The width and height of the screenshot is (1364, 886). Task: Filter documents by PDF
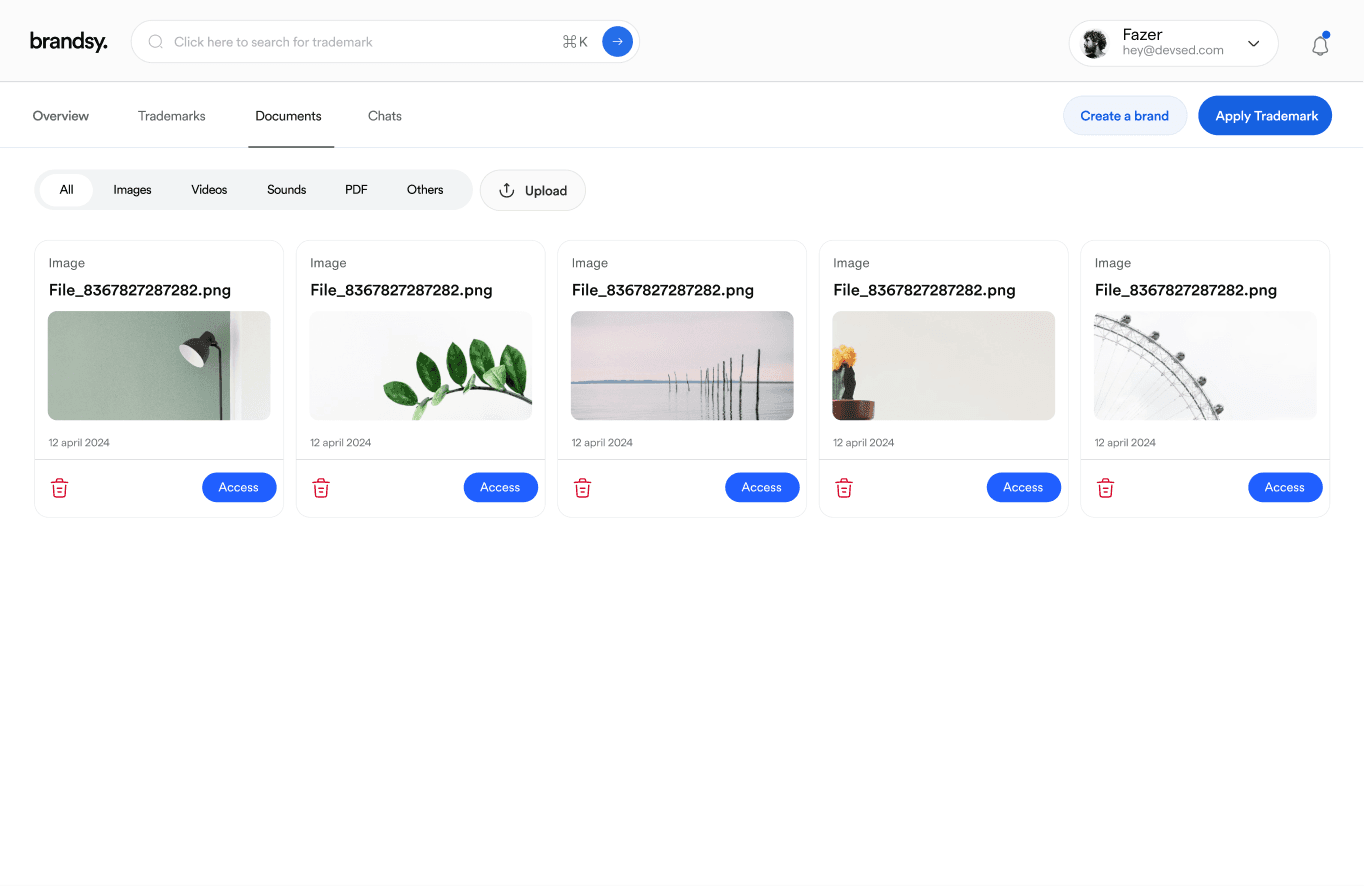coord(356,190)
